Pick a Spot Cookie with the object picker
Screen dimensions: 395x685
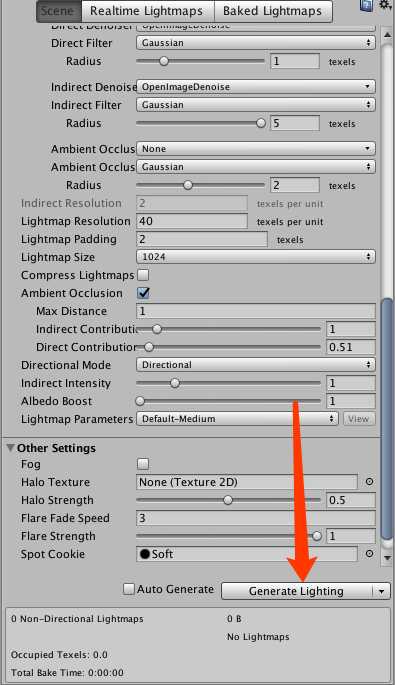[x=369, y=554]
